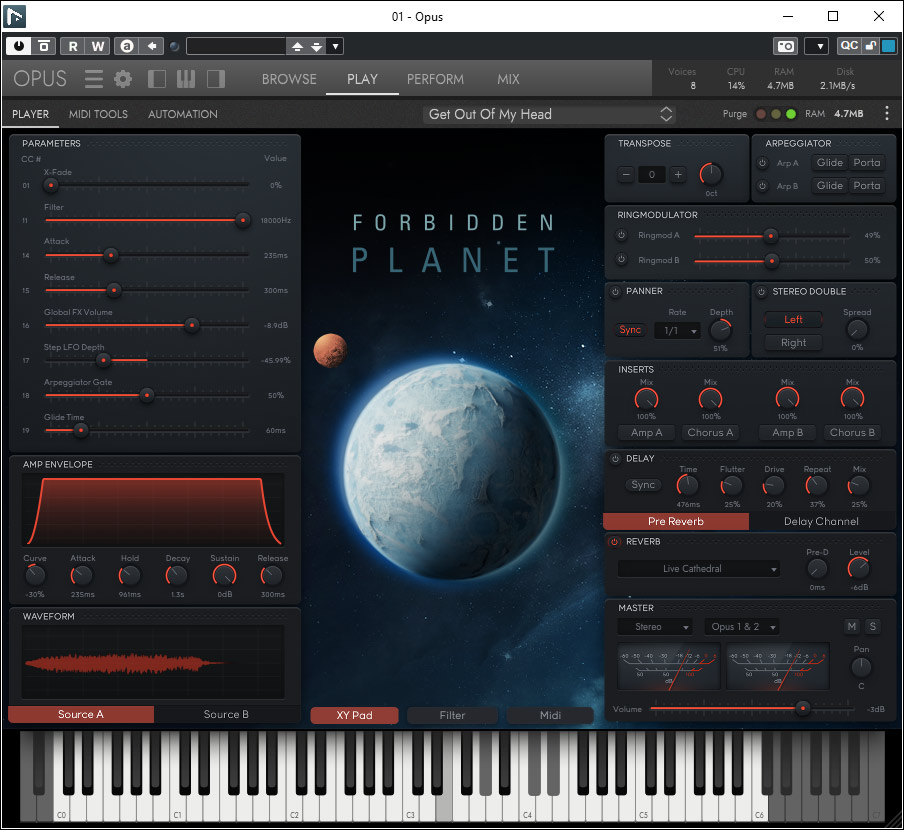Viewport: 904px width, 830px height.
Task: Click the Source B button
Action: point(226,714)
